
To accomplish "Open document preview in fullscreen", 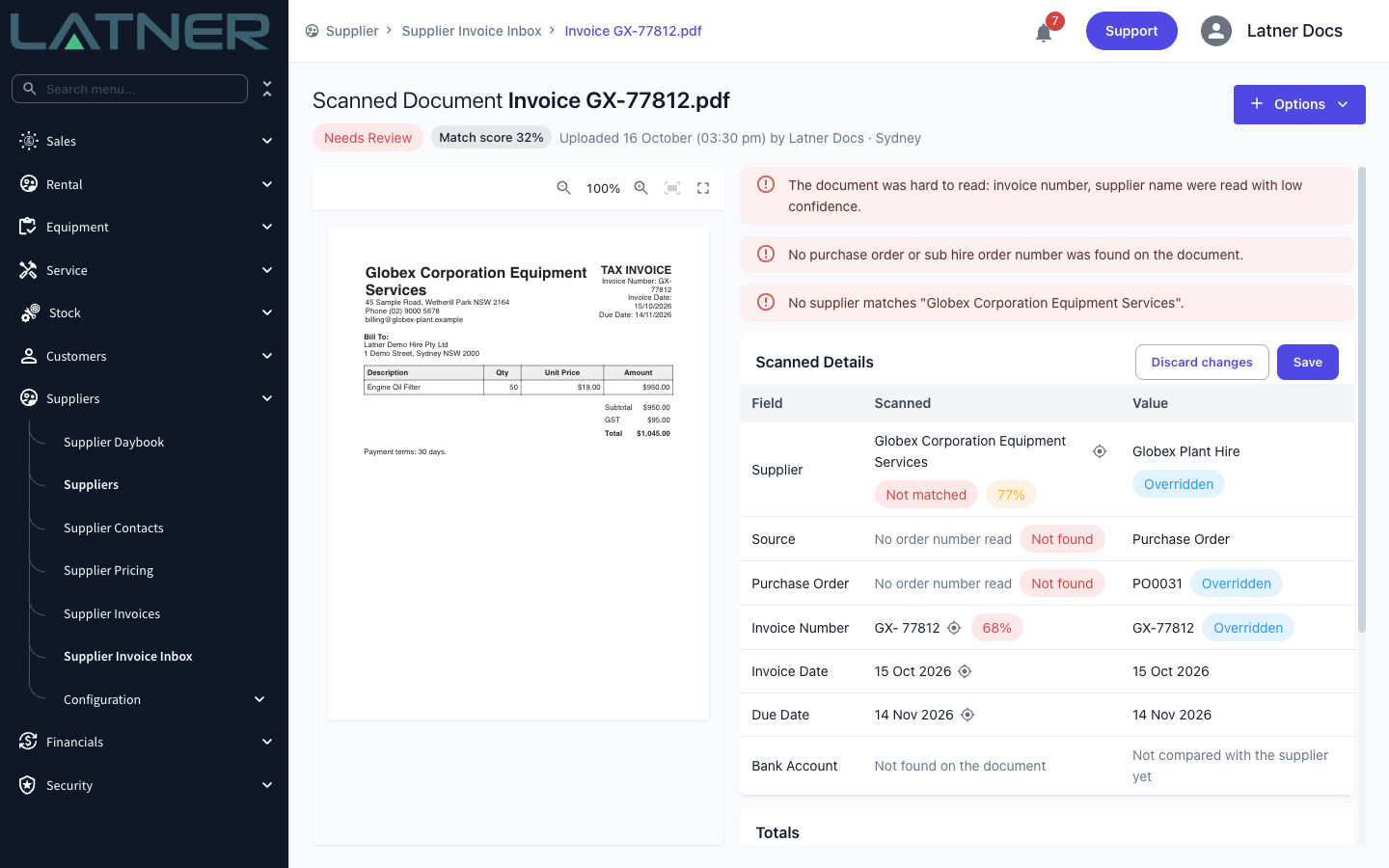I will point(703,188).
